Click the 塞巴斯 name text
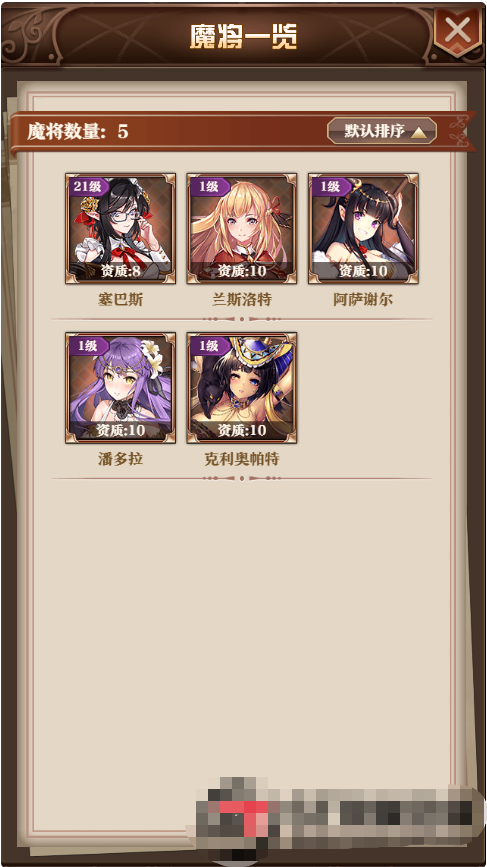Image resolution: width=487 pixels, height=867 pixels. click(120, 300)
